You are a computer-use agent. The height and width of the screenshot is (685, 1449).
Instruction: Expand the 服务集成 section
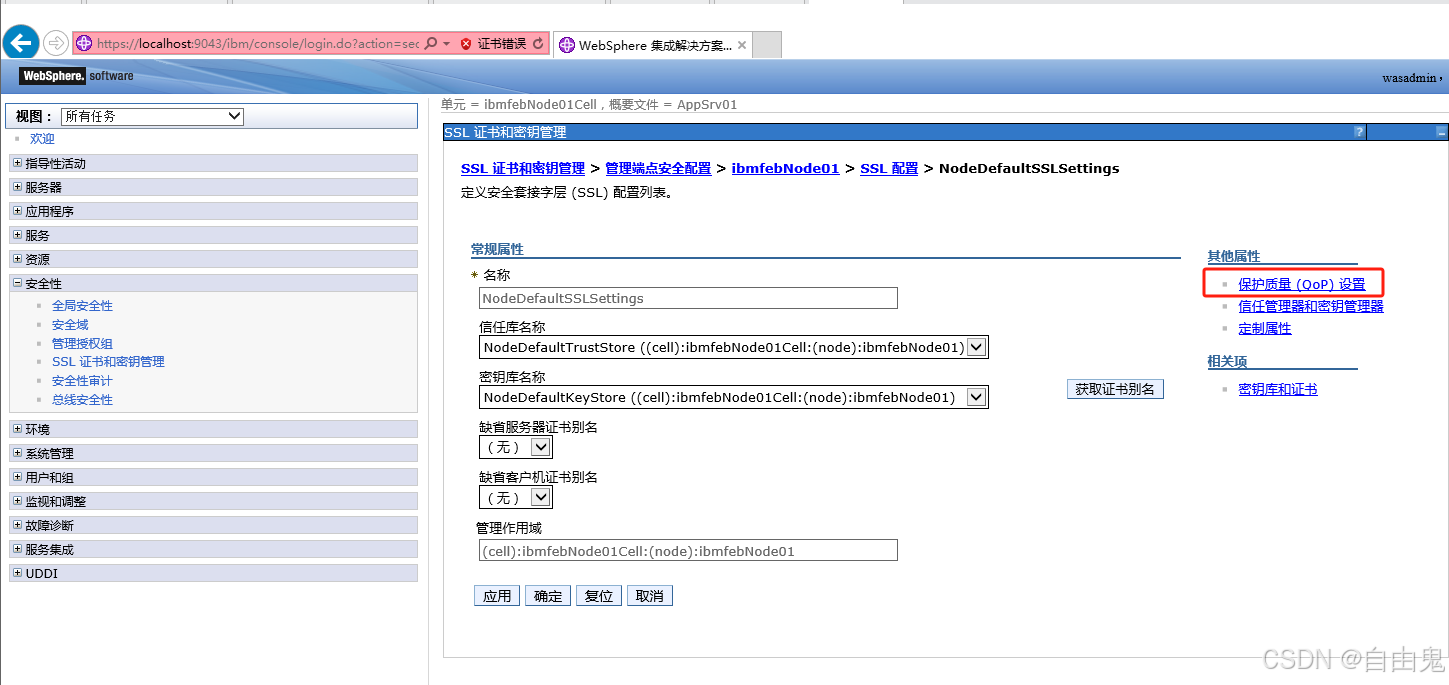pyautogui.click(x=17, y=549)
